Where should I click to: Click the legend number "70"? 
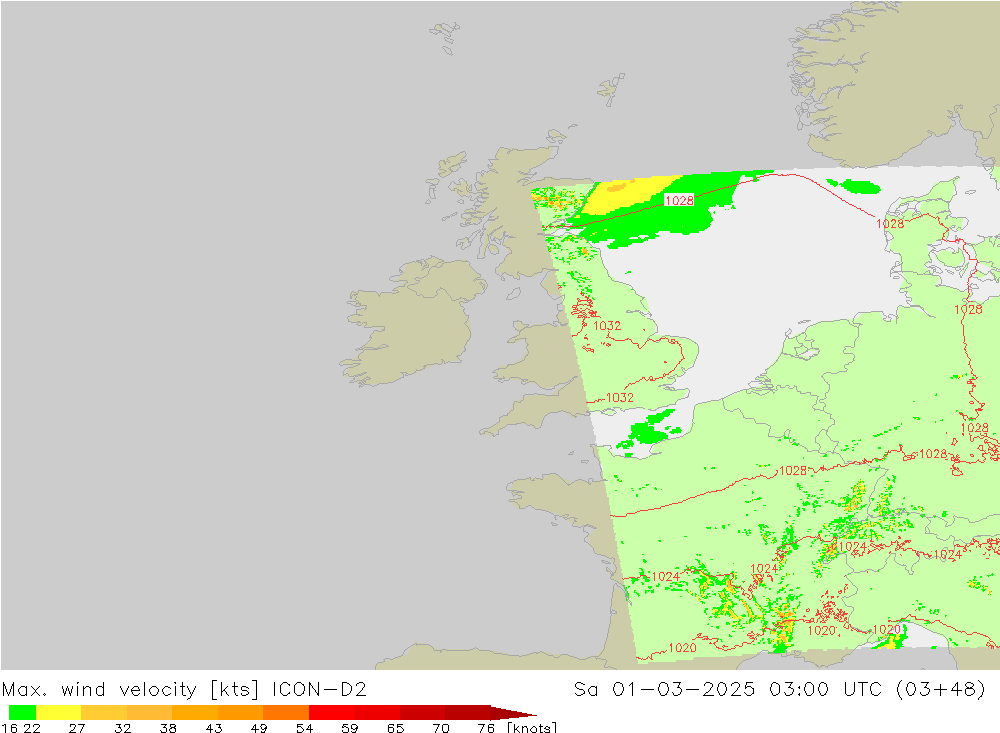click(441, 728)
